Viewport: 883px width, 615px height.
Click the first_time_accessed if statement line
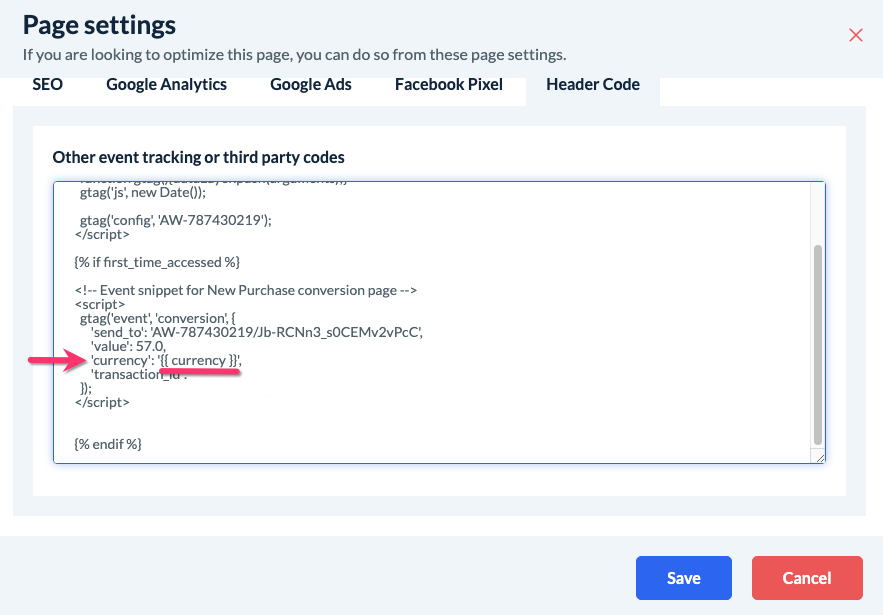(x=156, y=262)
